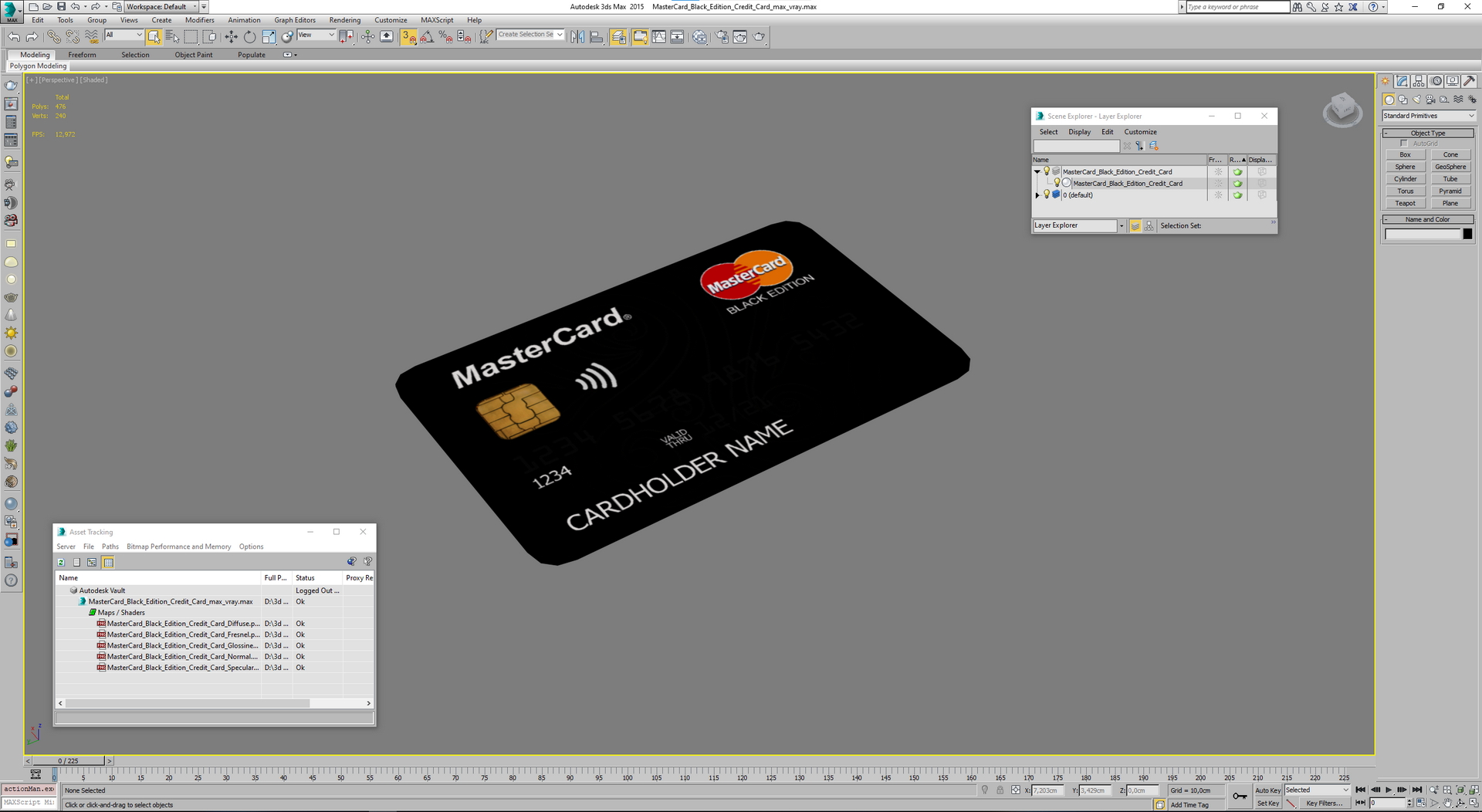Open the key mode Selected dropdown
This screenshot has width=1482, height=812.
[x=1317, y=790]
